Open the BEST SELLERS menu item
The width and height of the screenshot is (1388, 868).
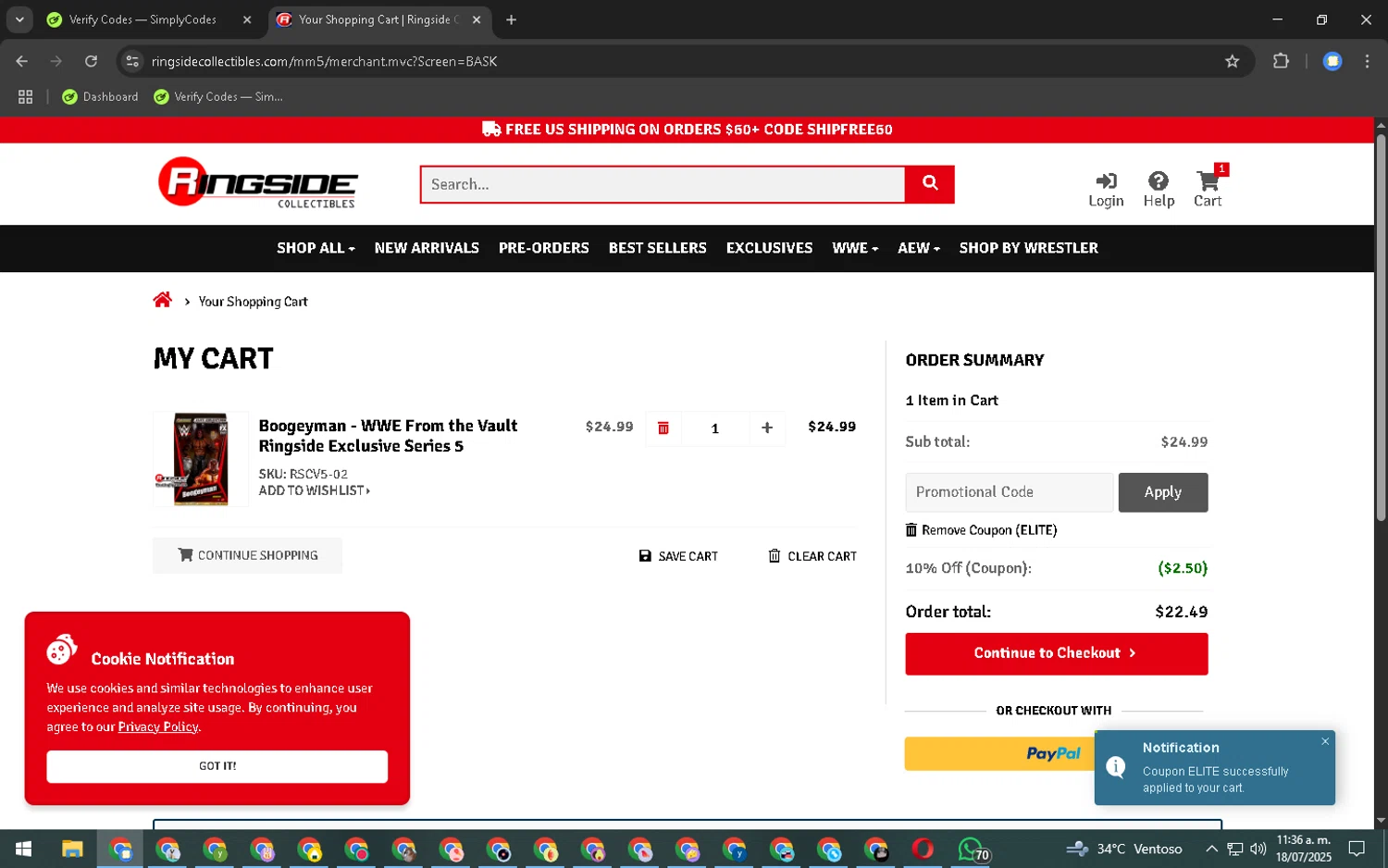(657, 248)
